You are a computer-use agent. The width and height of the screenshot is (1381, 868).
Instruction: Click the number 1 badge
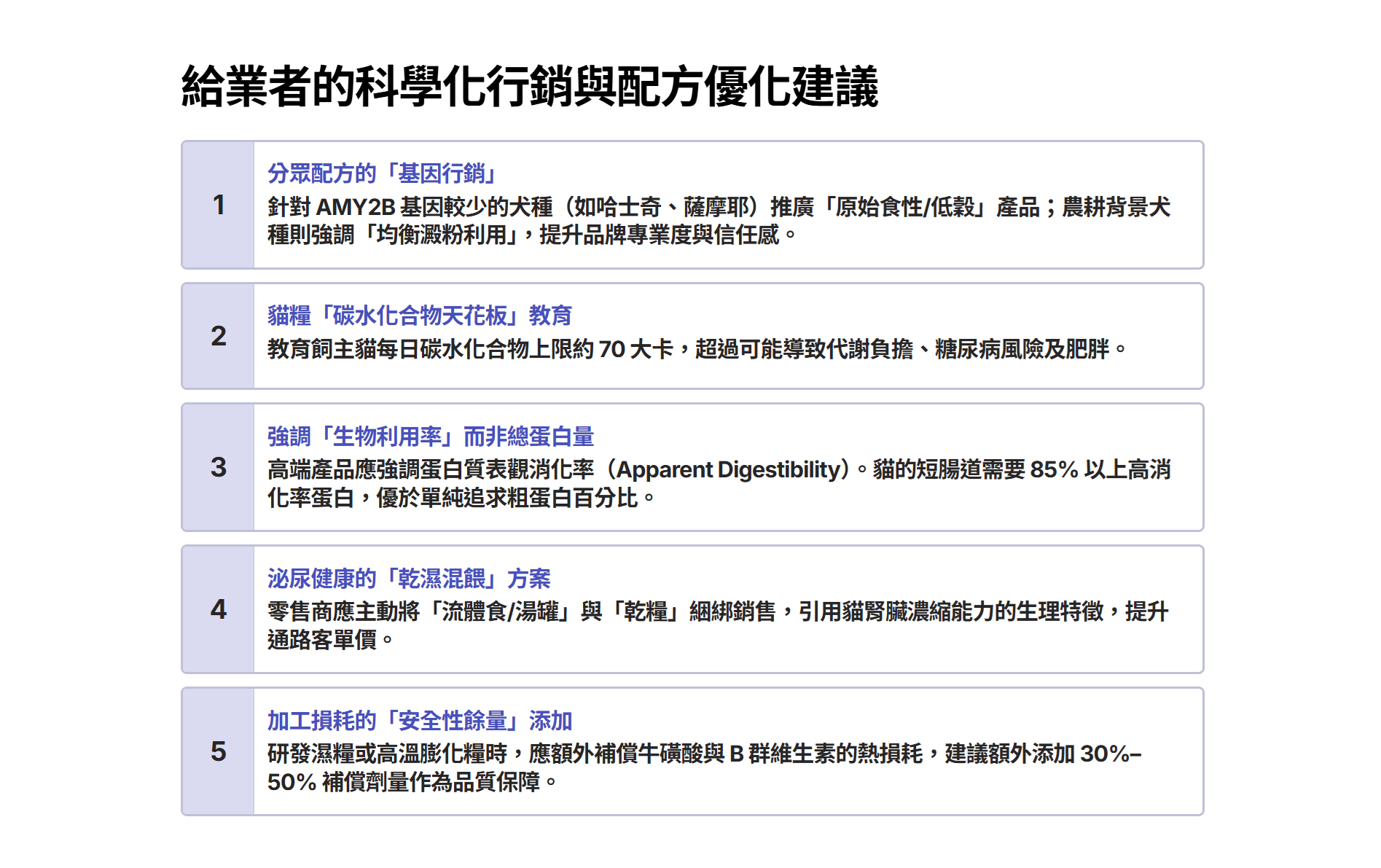(218, 205)
